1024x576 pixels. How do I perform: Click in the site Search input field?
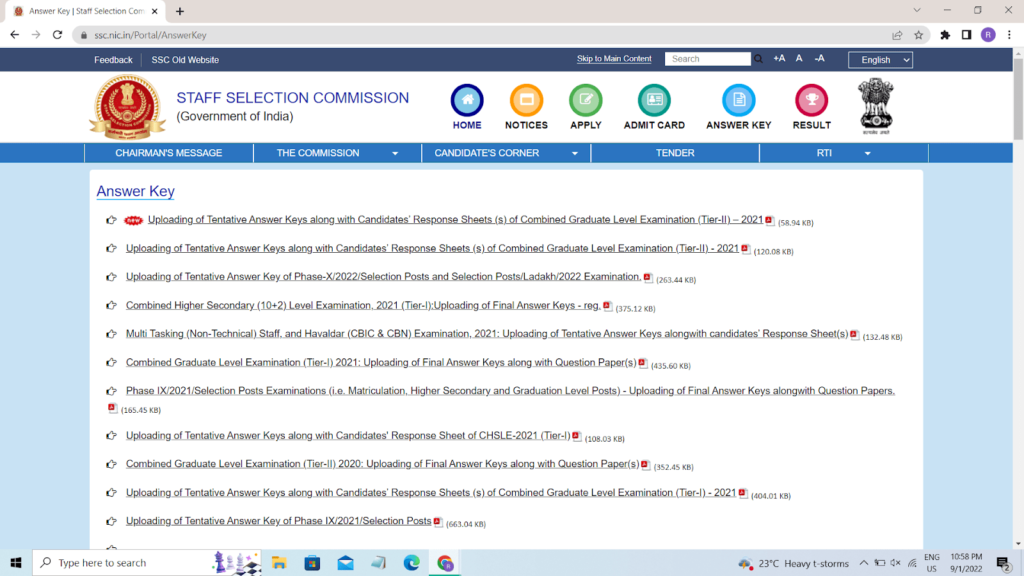[707, 59]
